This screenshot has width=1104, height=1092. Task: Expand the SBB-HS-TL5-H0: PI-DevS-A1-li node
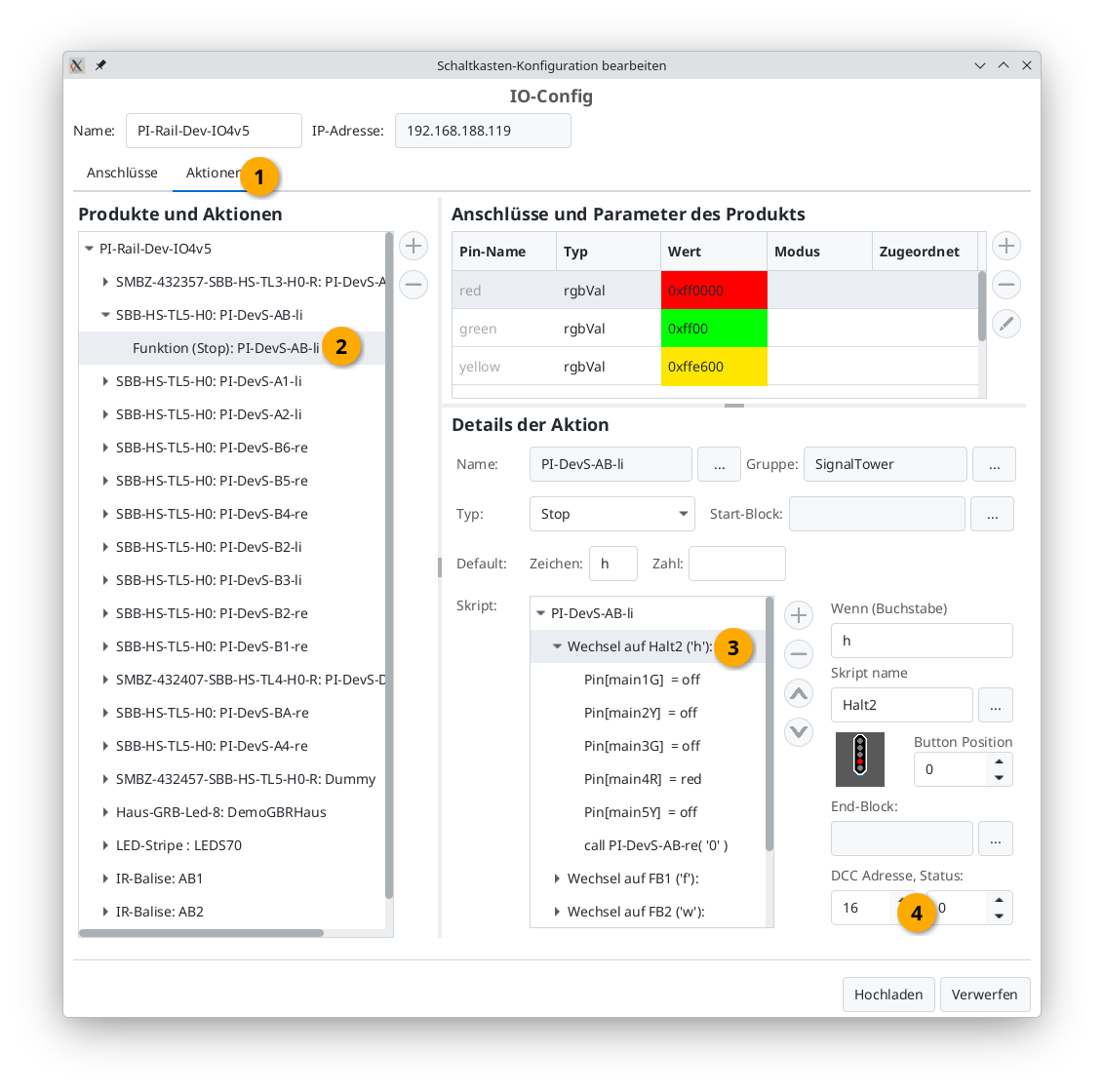pos(105,381)
